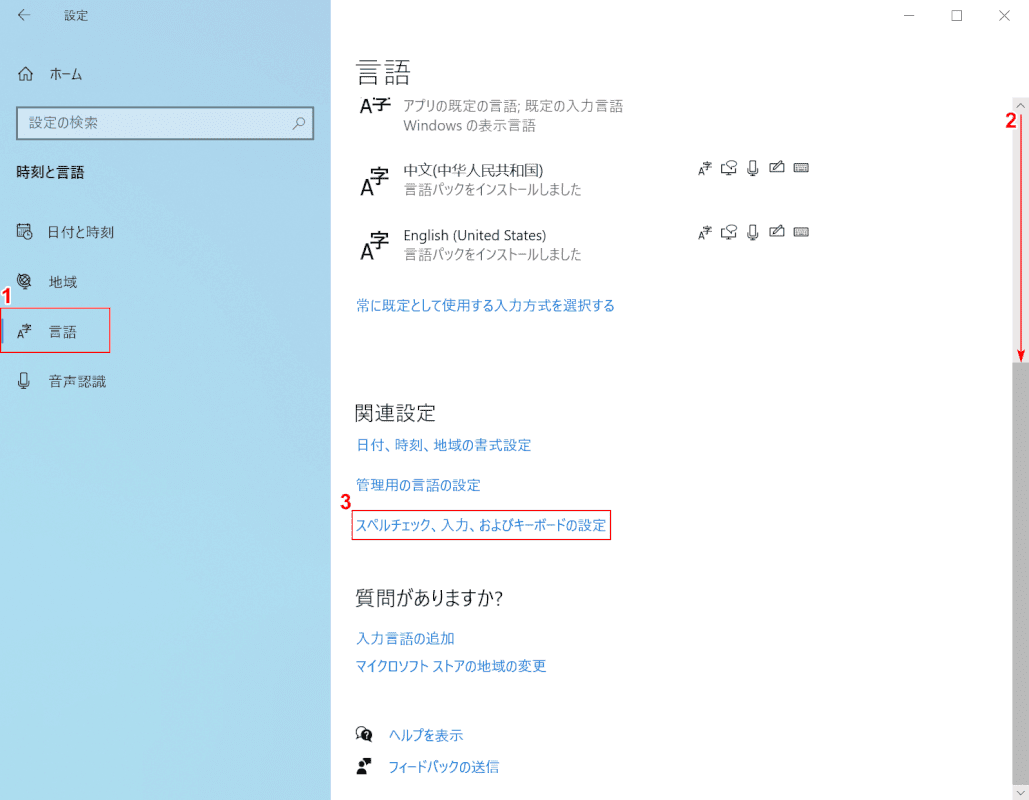
Task: Open the ホーム home page
Action: (x=66, y=74)
